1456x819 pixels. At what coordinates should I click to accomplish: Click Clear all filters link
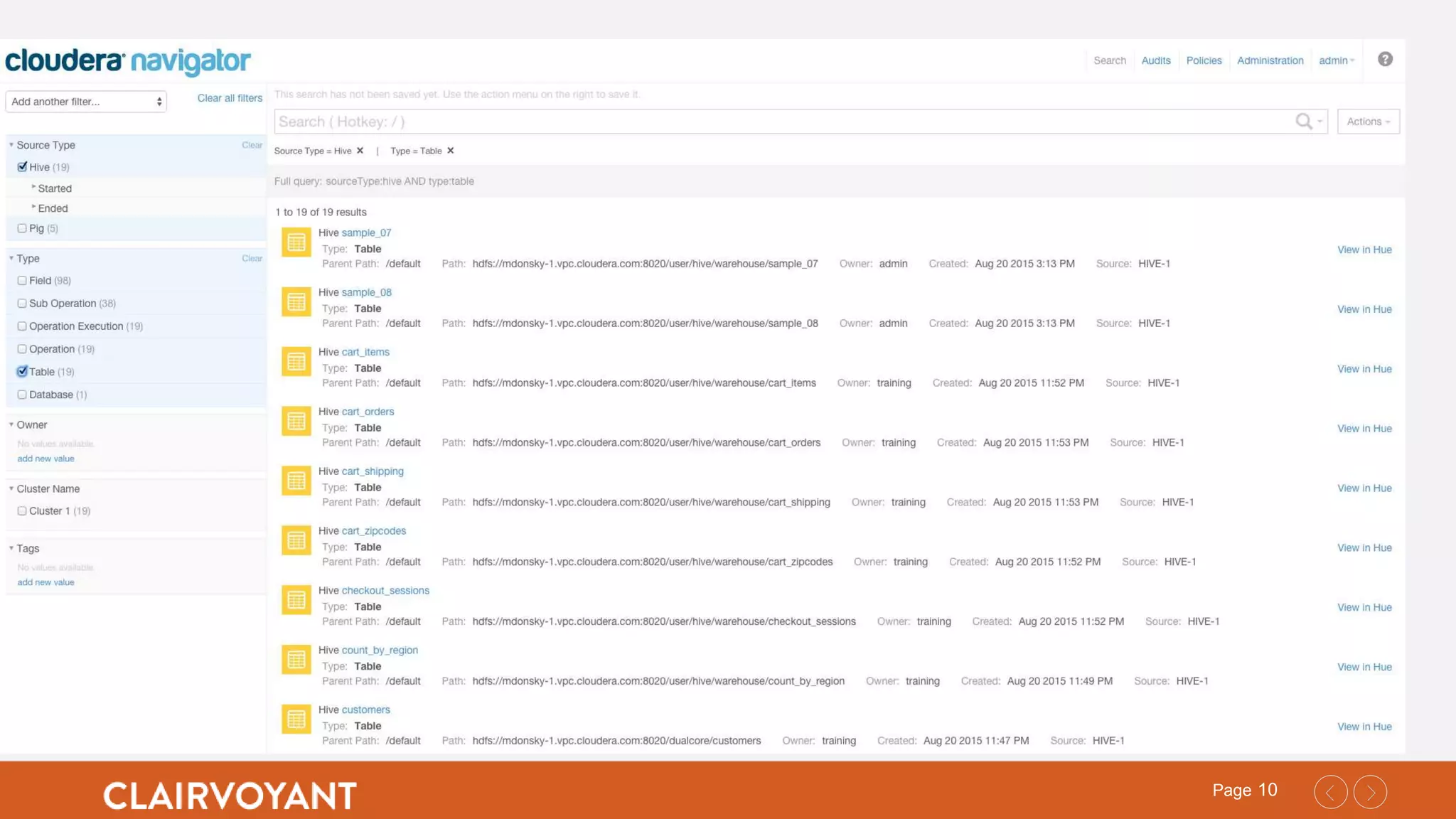point(230,98)
